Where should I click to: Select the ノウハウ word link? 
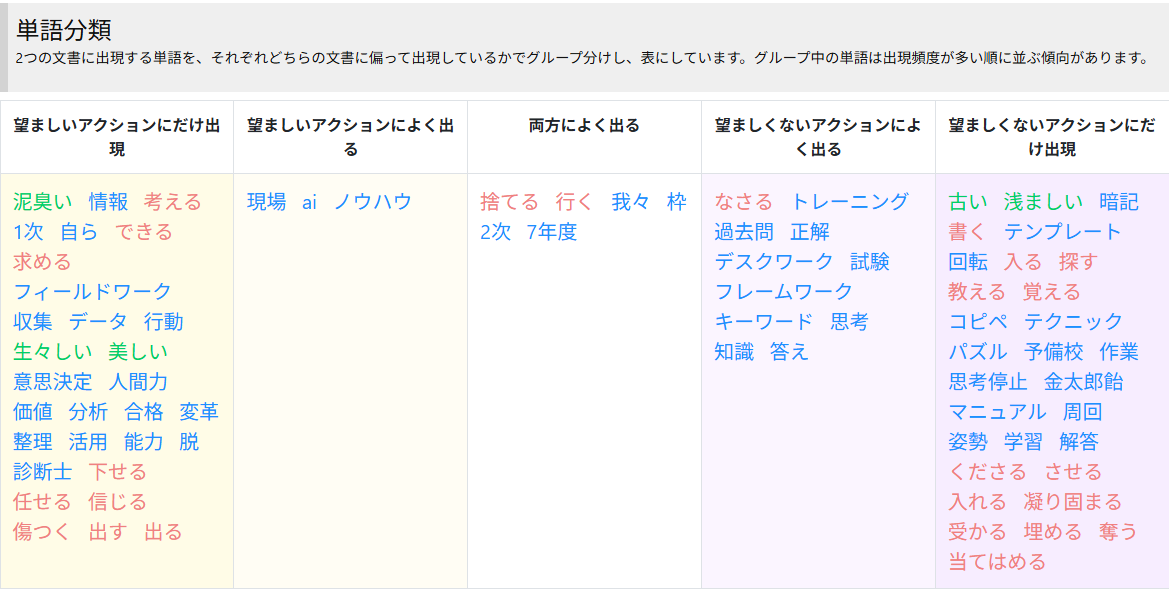pyautogui.click(x=372, y=202)
